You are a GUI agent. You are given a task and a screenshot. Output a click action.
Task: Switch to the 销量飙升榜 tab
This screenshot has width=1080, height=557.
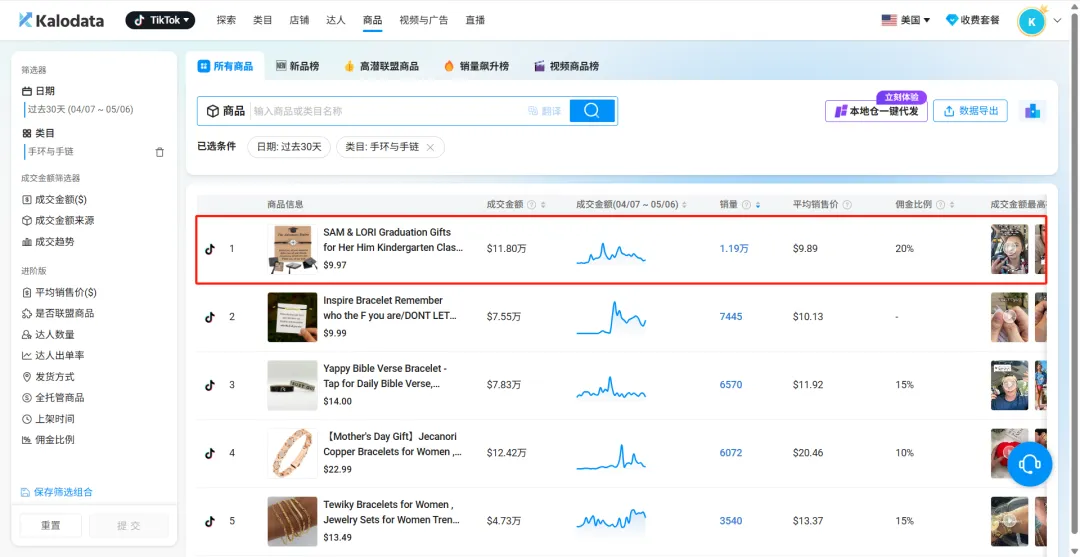(476, 66)
